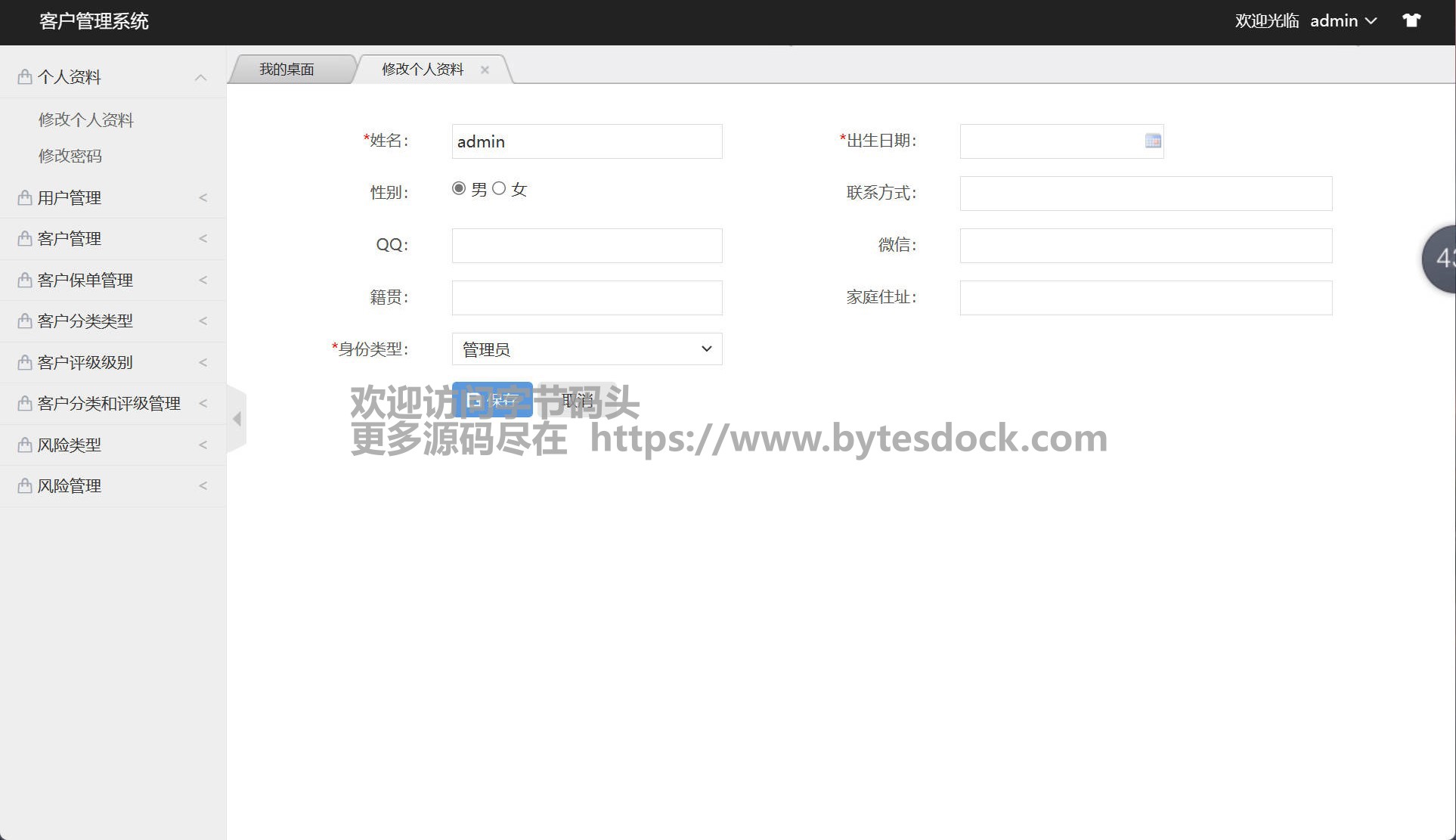Click the skin theme t-shirt icon
Viewport: 1456px width, 840px height.
1411,20
